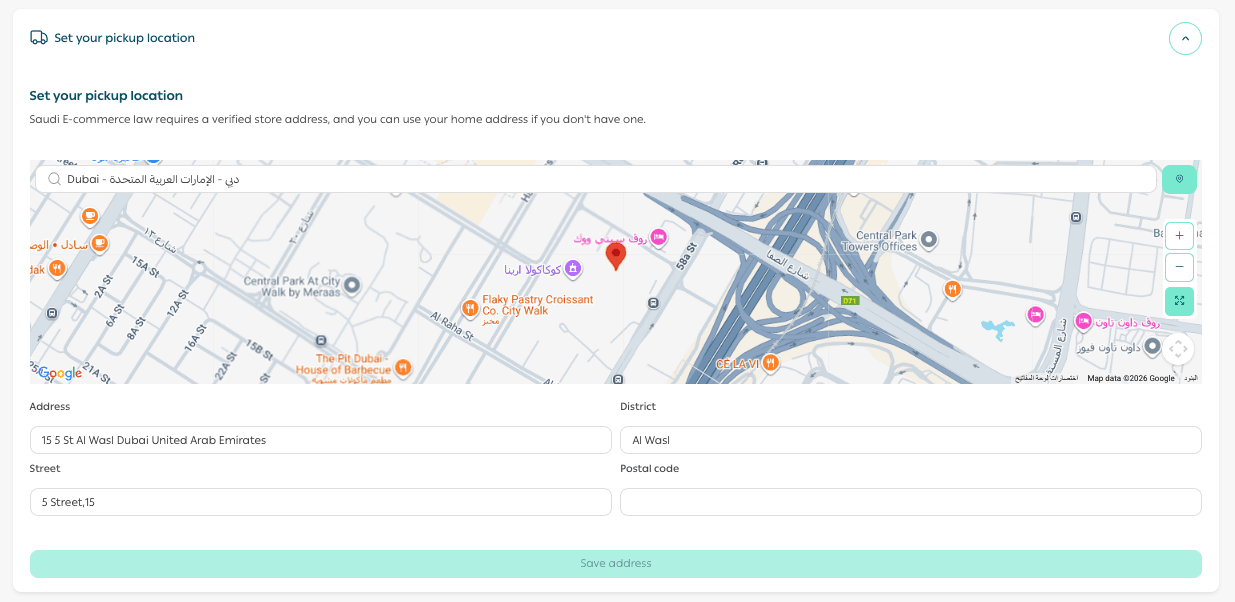
Task: Click the red location marker pin
Action: point(616,255)
